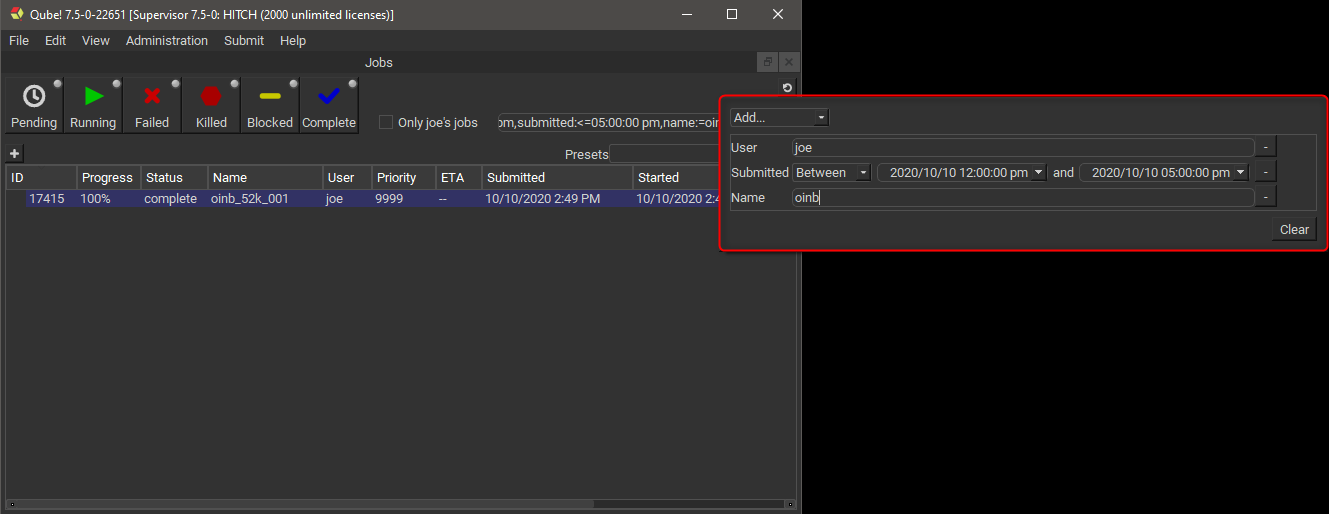Filter by Complete jobs
The height and width of the screenshot is (514, 1329).
(329, 106)
